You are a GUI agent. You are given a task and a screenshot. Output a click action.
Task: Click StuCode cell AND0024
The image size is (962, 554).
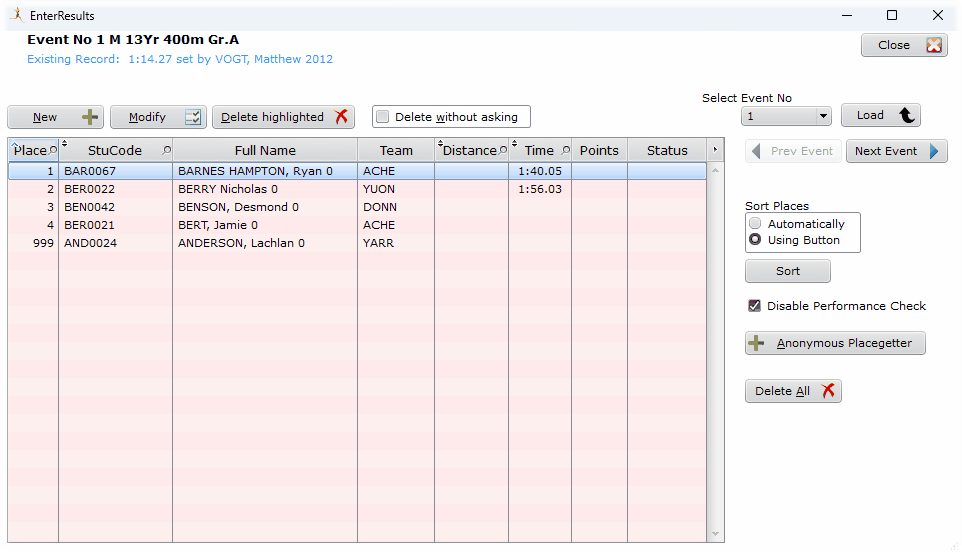coord(115,243)
